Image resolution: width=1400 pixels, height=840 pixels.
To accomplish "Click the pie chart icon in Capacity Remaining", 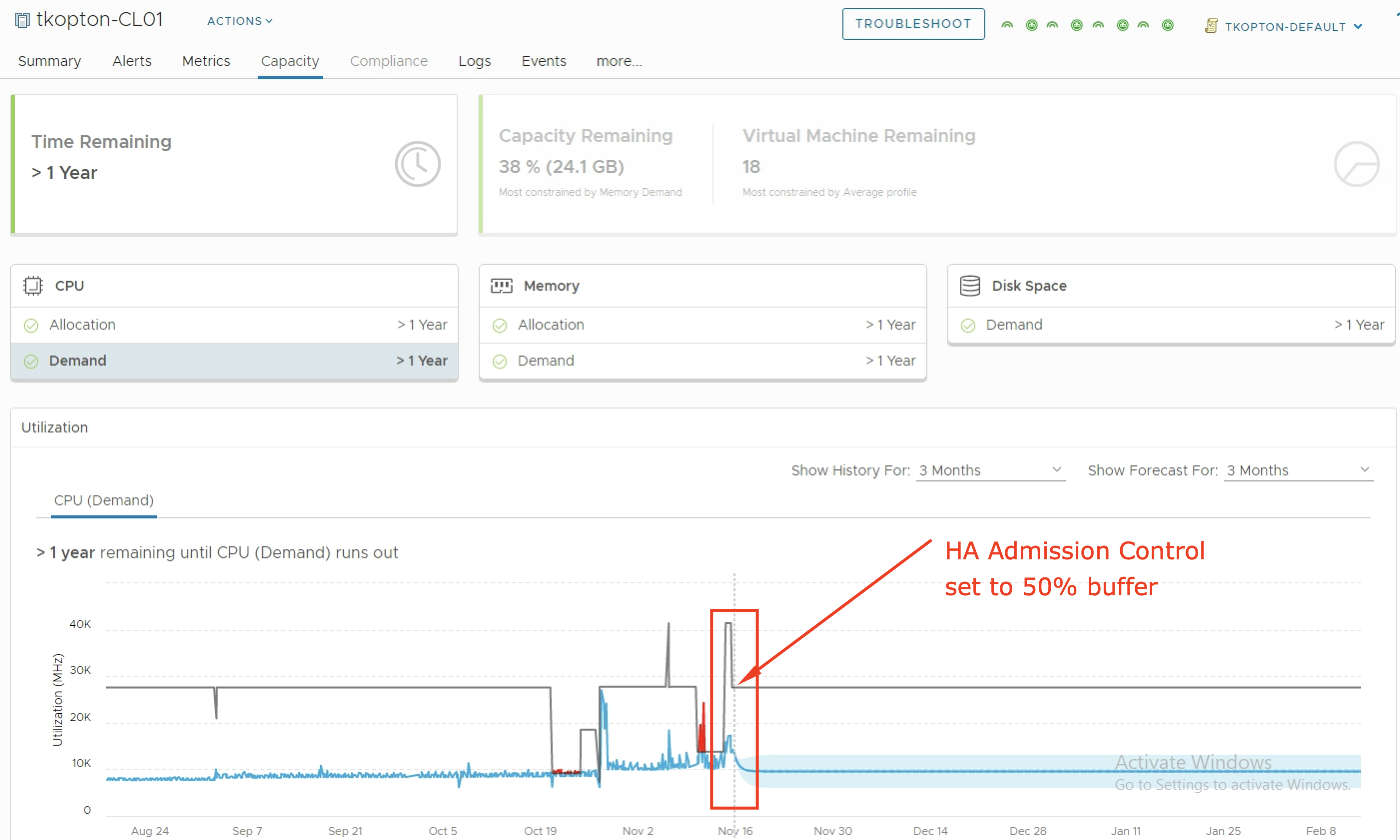I will (x=1356, y=164).
